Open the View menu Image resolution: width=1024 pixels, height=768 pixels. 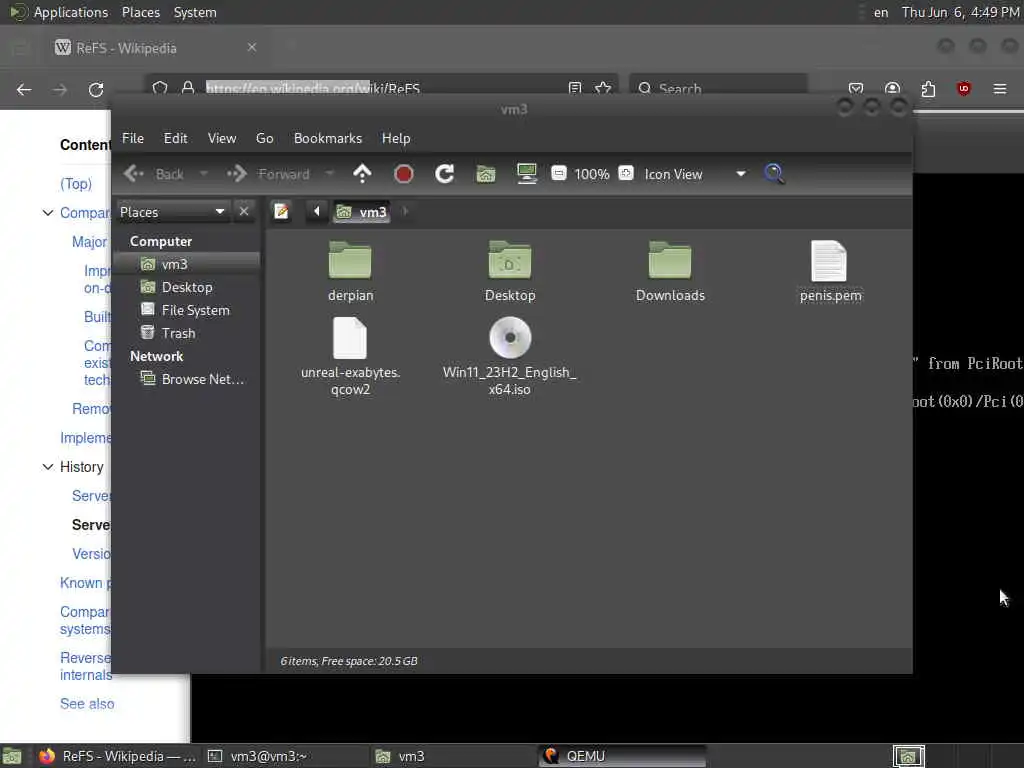point(222,138)
